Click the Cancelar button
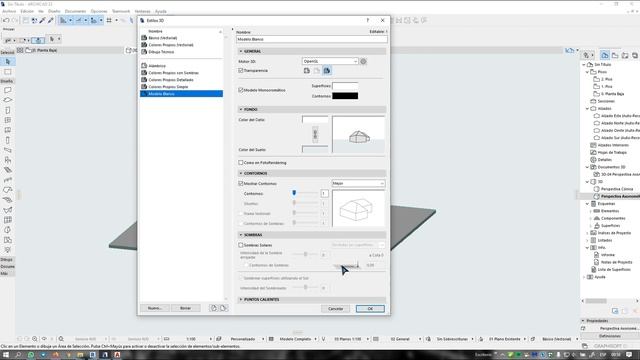The height and width of the screenshot is (360, 640). click(x=336, y=309)
